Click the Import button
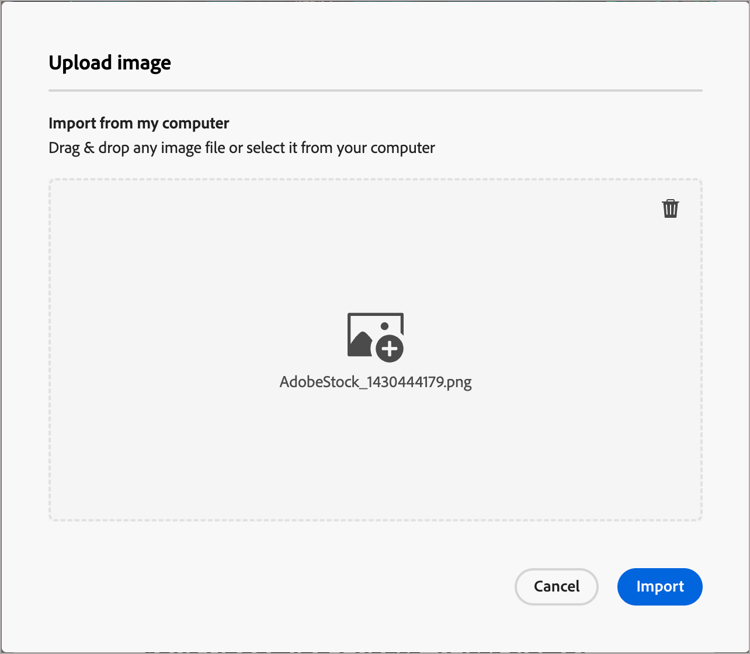 659,587
